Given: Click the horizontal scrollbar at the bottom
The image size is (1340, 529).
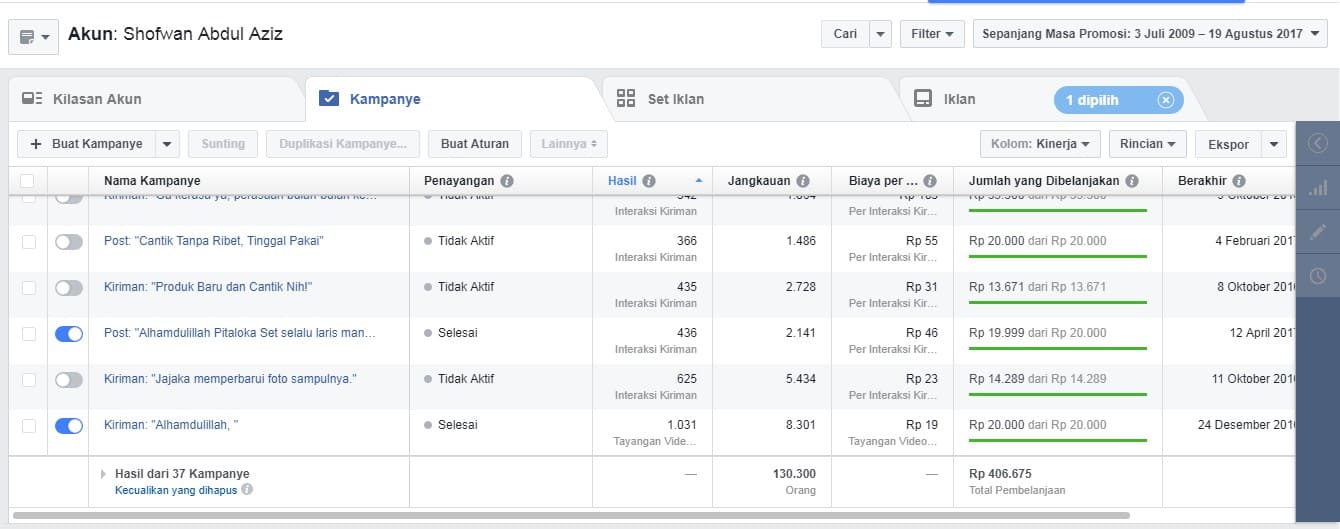Looking at the screenshot, I should point(571,516).
